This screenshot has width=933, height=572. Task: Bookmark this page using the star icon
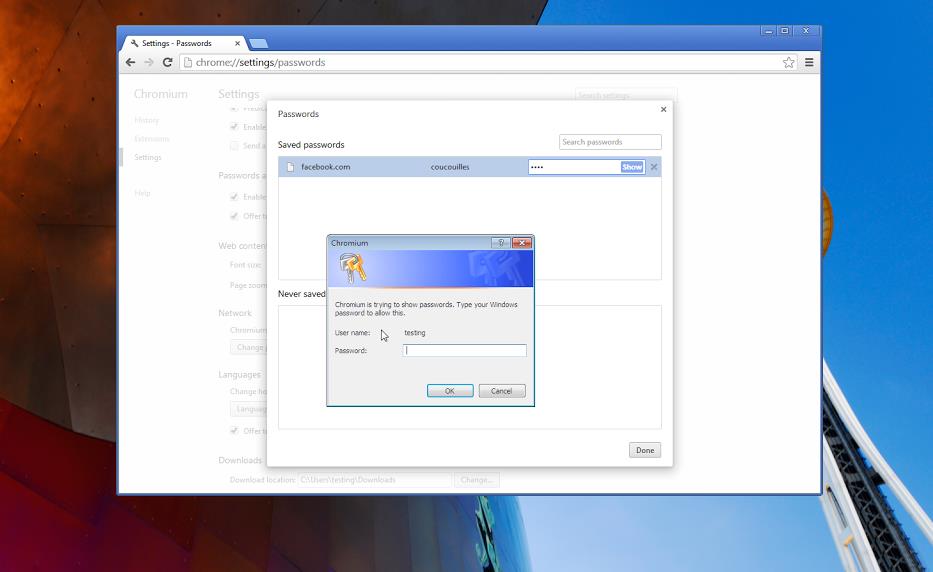[x=788, y=62]
